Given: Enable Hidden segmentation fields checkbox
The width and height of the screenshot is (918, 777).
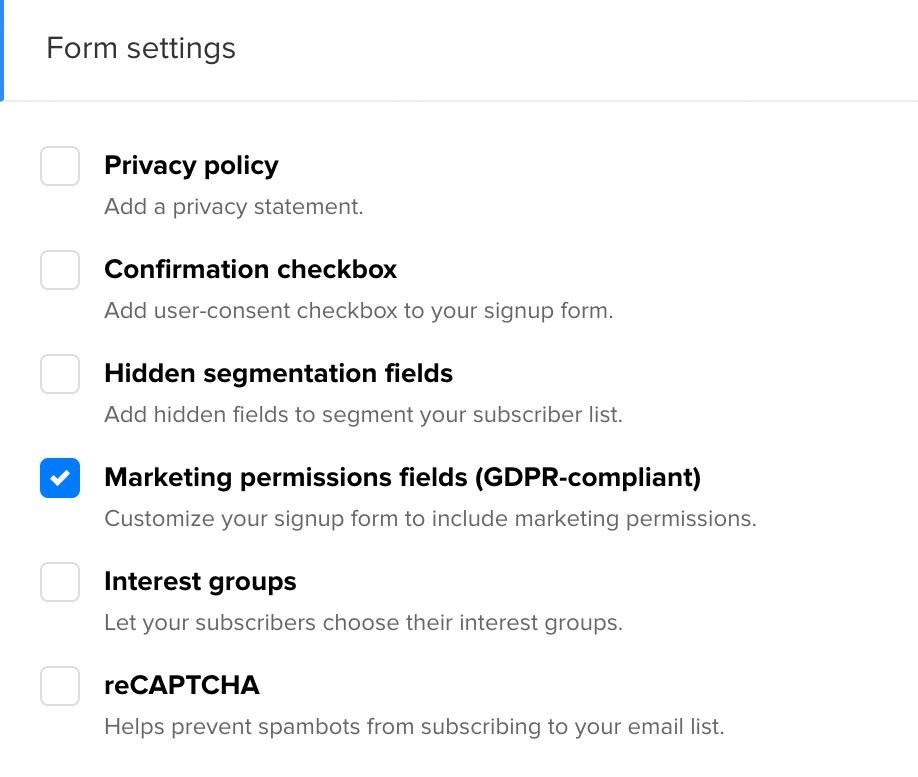Looking at the screenshot, I should pos(60,374).
